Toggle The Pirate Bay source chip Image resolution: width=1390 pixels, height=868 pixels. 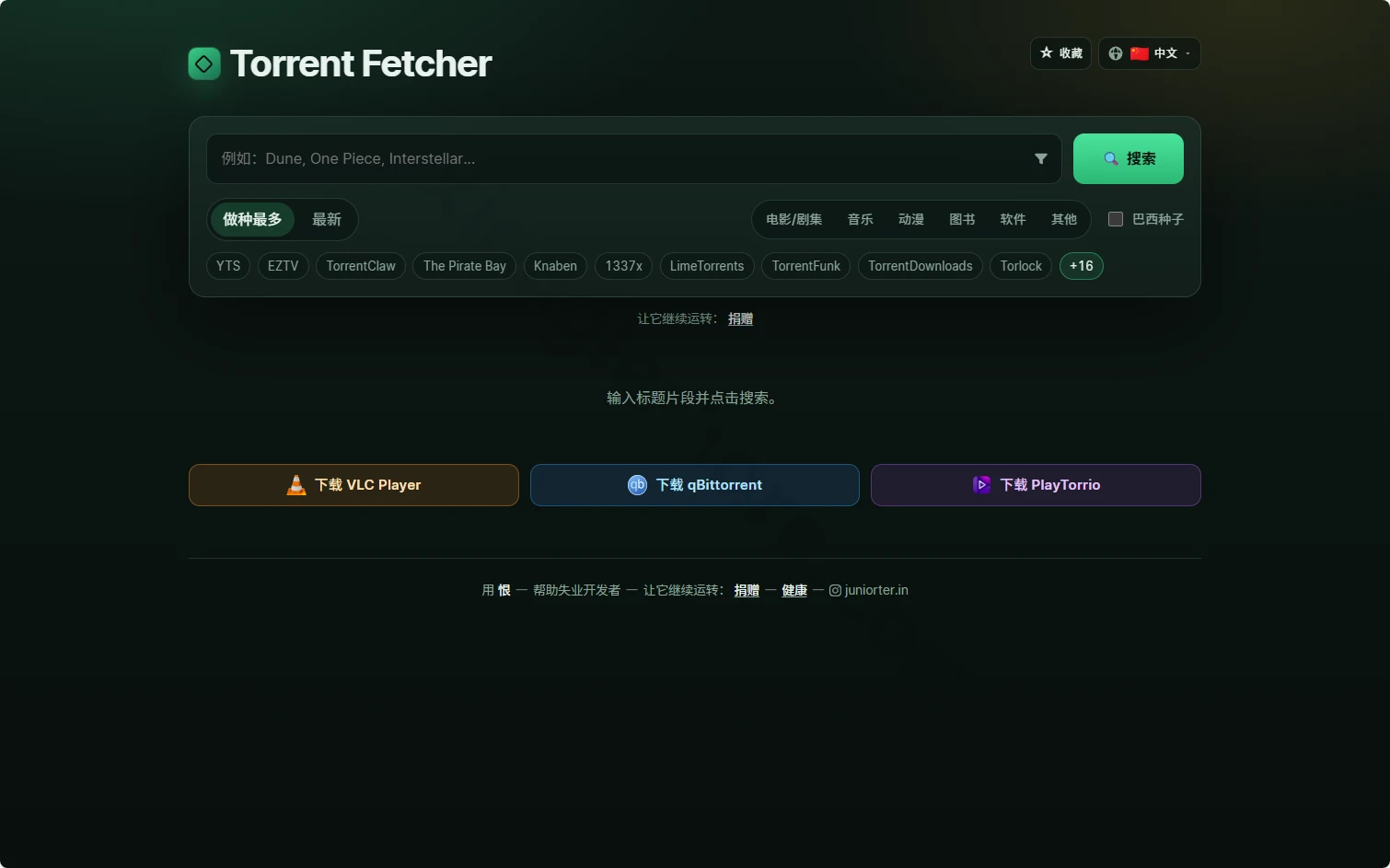pos(465,266)
